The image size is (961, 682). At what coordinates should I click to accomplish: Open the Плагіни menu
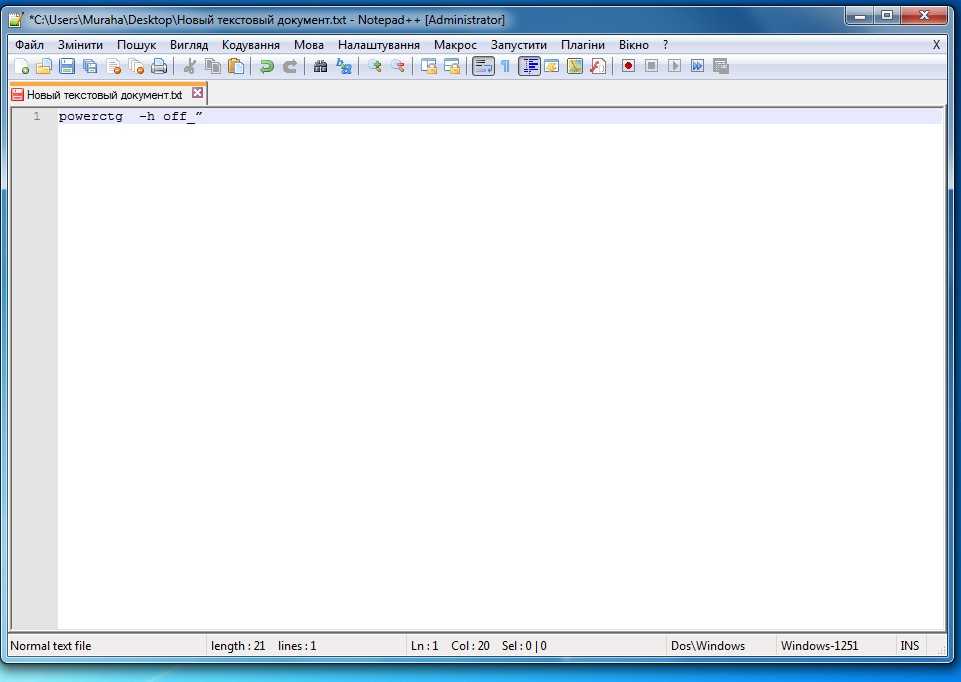pyautogui.click(x=582, y=45)
